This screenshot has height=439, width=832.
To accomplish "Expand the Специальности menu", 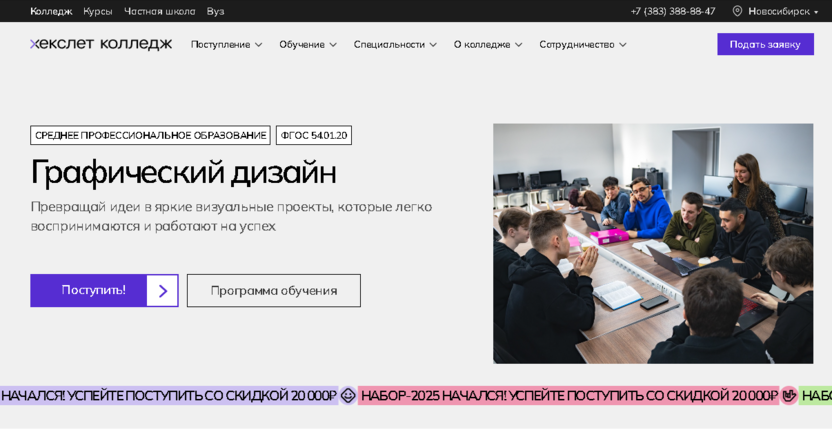I will tap(395, 45).
